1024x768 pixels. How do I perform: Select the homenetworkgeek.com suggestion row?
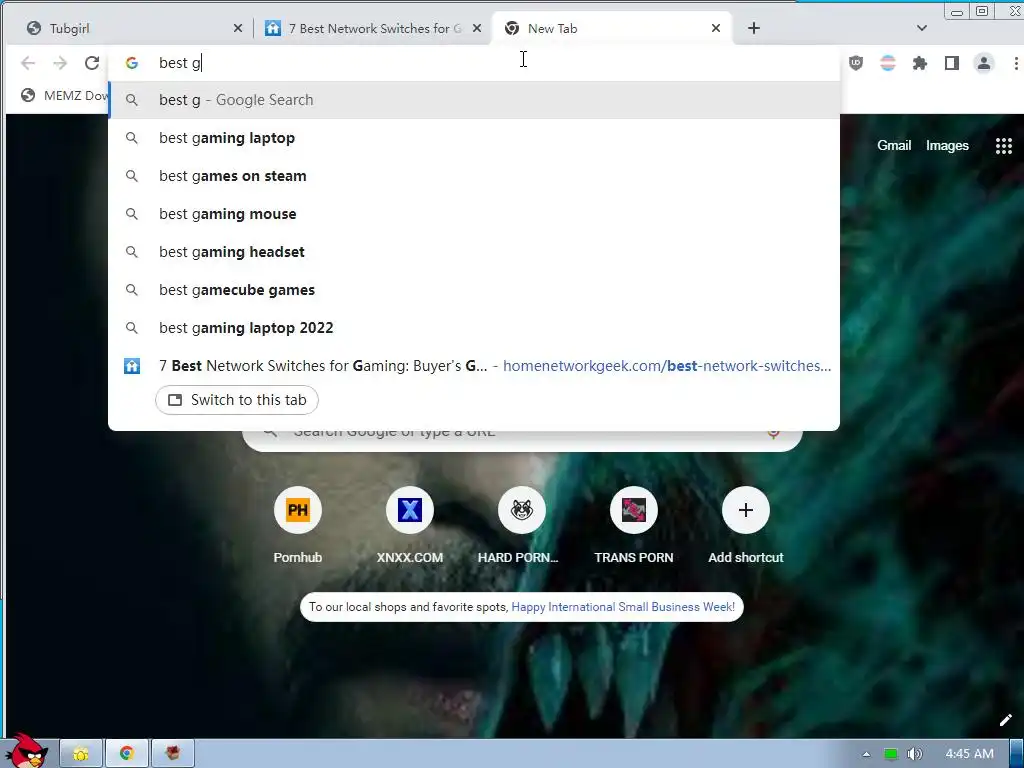474,366
